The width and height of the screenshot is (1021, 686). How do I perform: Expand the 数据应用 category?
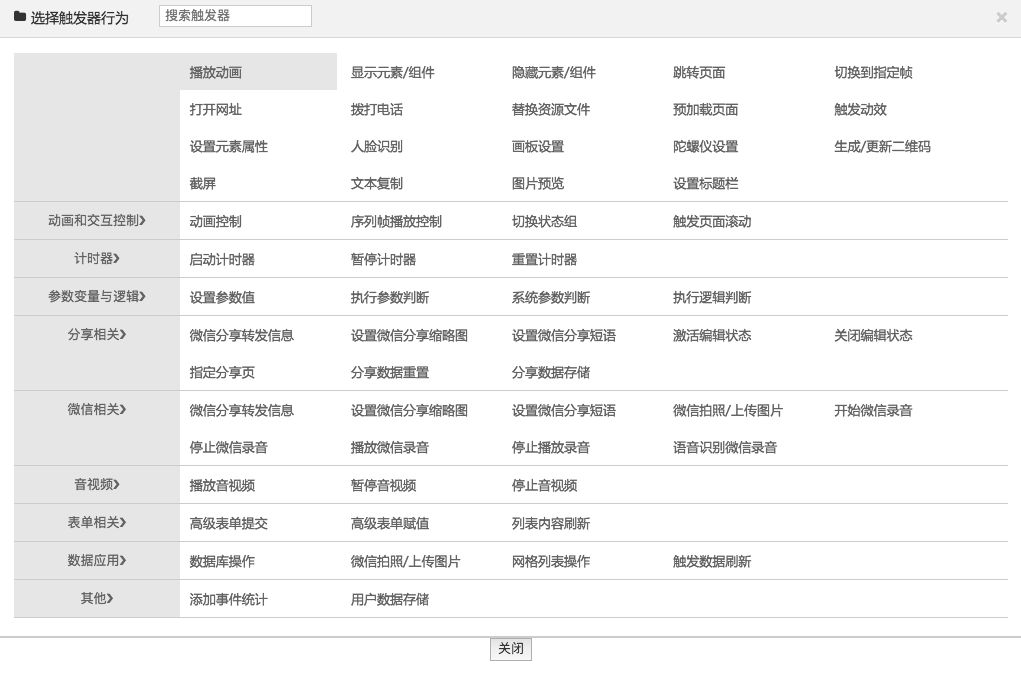click(x=96, y=560)
